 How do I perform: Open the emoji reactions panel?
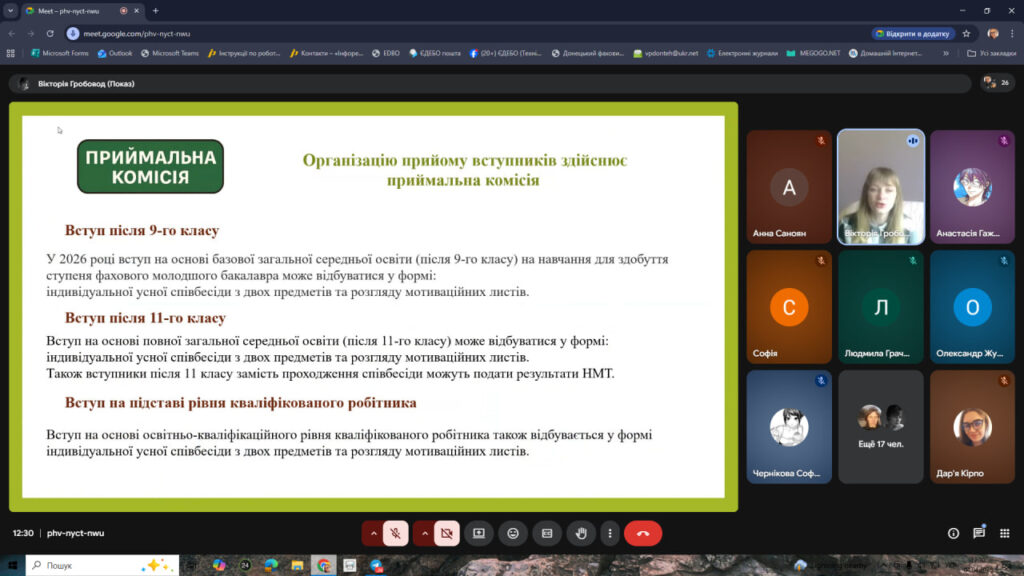(513, 534)
